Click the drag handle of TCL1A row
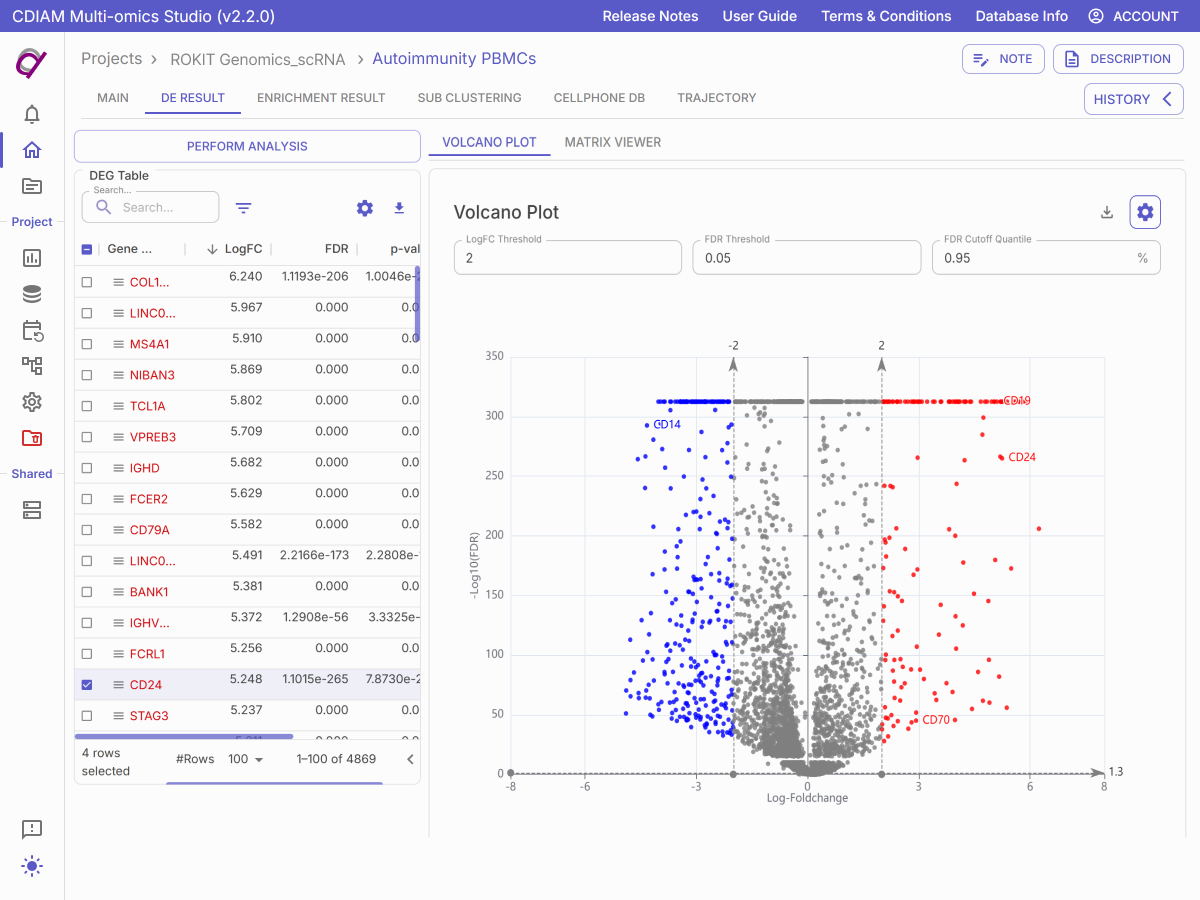 click(117, 406)
